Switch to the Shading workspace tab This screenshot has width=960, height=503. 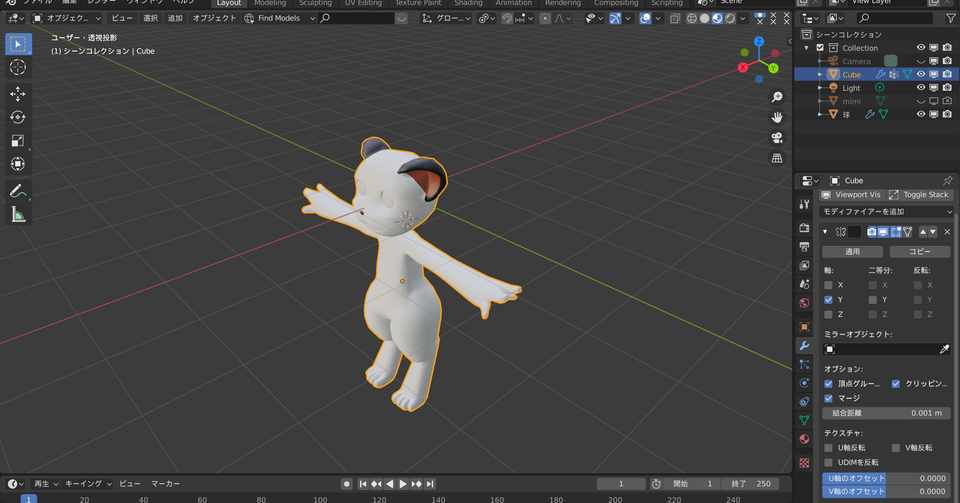tap(468, 3)
